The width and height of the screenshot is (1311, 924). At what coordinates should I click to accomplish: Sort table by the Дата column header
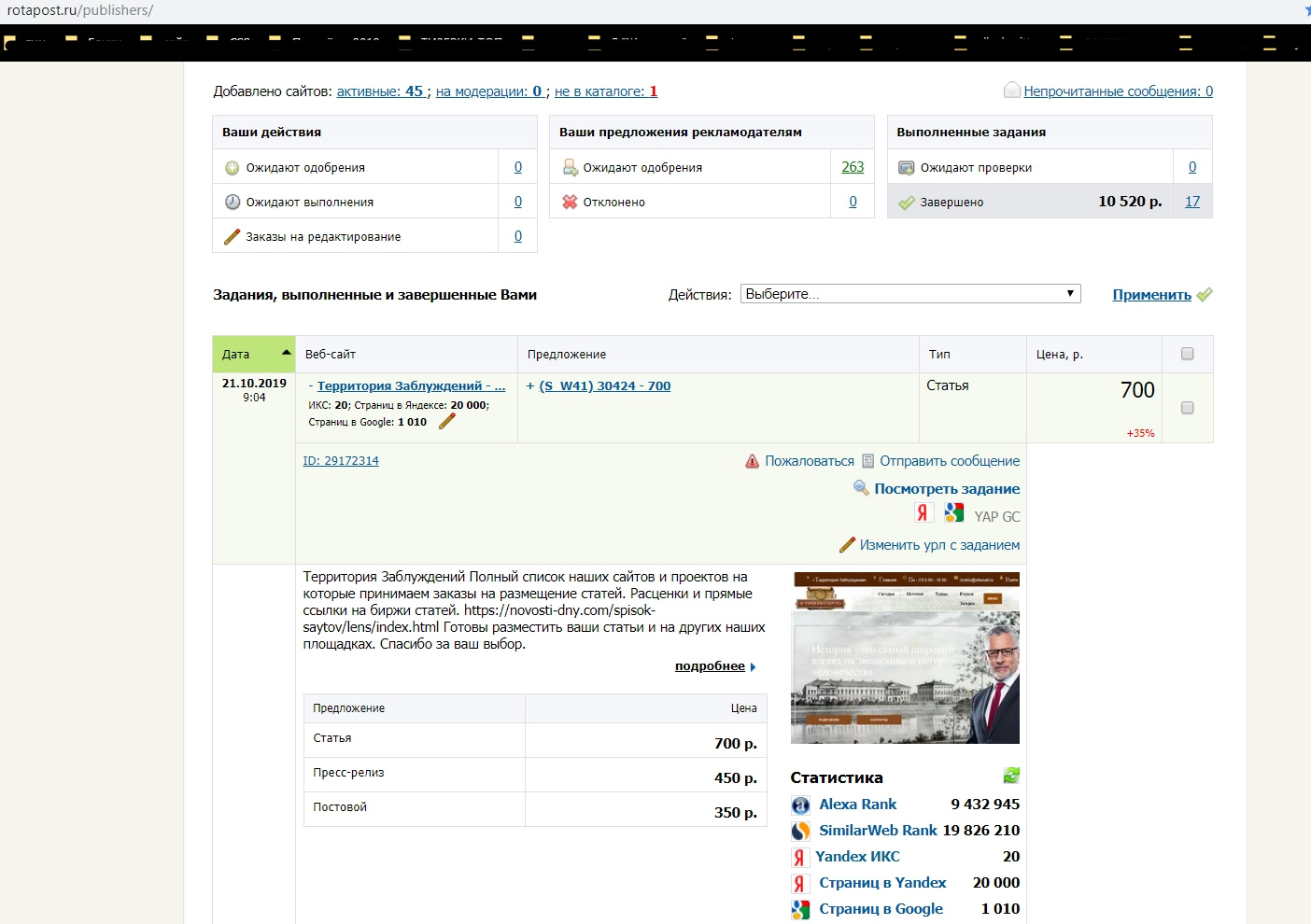point(253,355)
